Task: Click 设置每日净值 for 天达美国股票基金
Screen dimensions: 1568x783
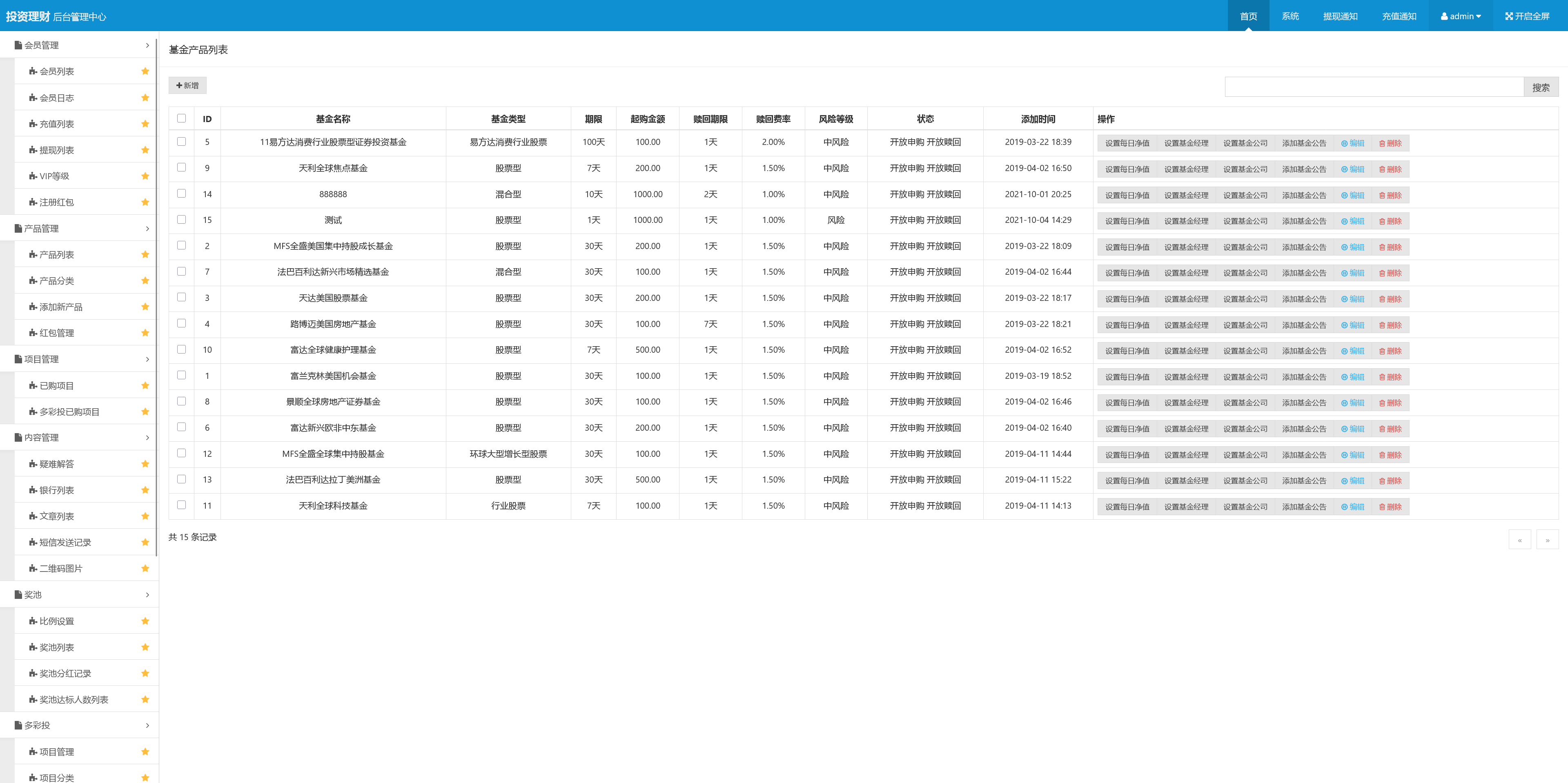Action: tap(1127, 299)
